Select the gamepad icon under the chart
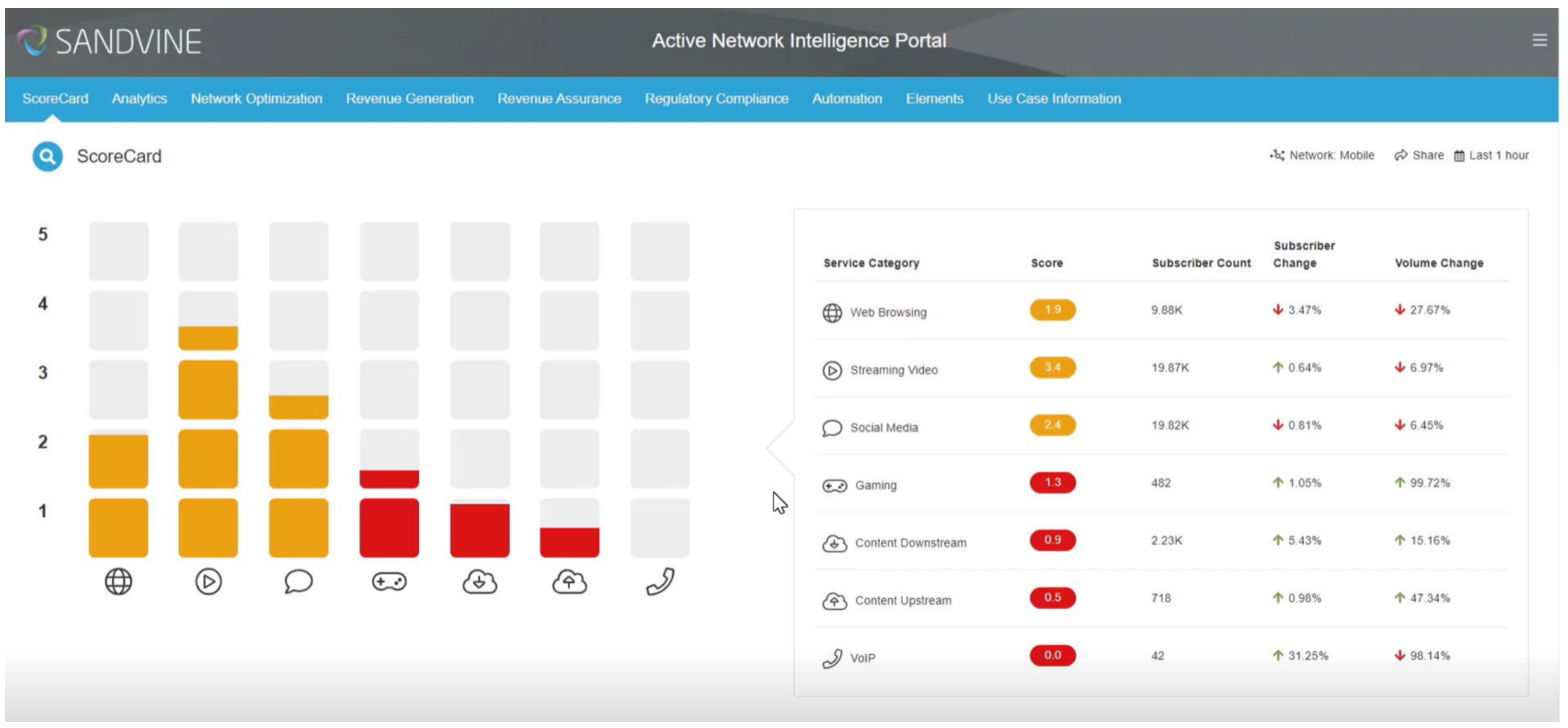The height and width of the screenshot is (728, 1568). point(390,581)
